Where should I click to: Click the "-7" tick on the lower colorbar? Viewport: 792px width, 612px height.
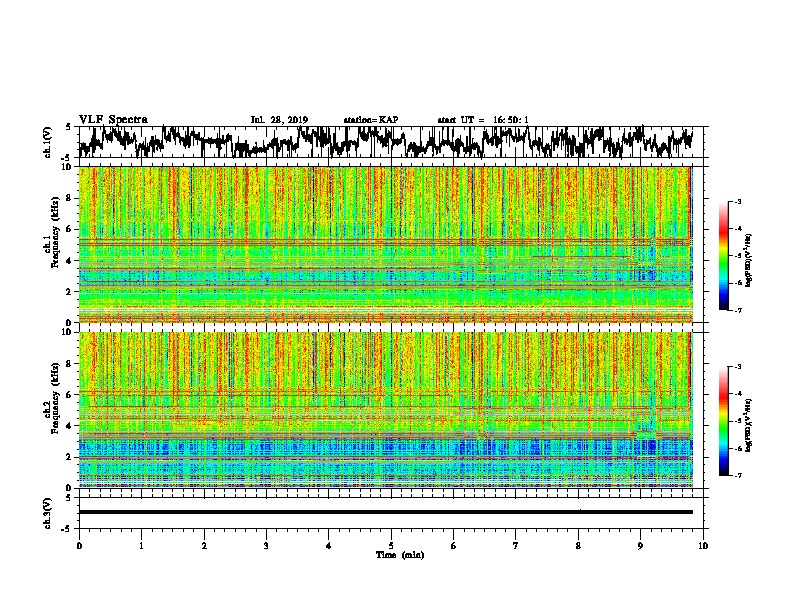[737, 475]
